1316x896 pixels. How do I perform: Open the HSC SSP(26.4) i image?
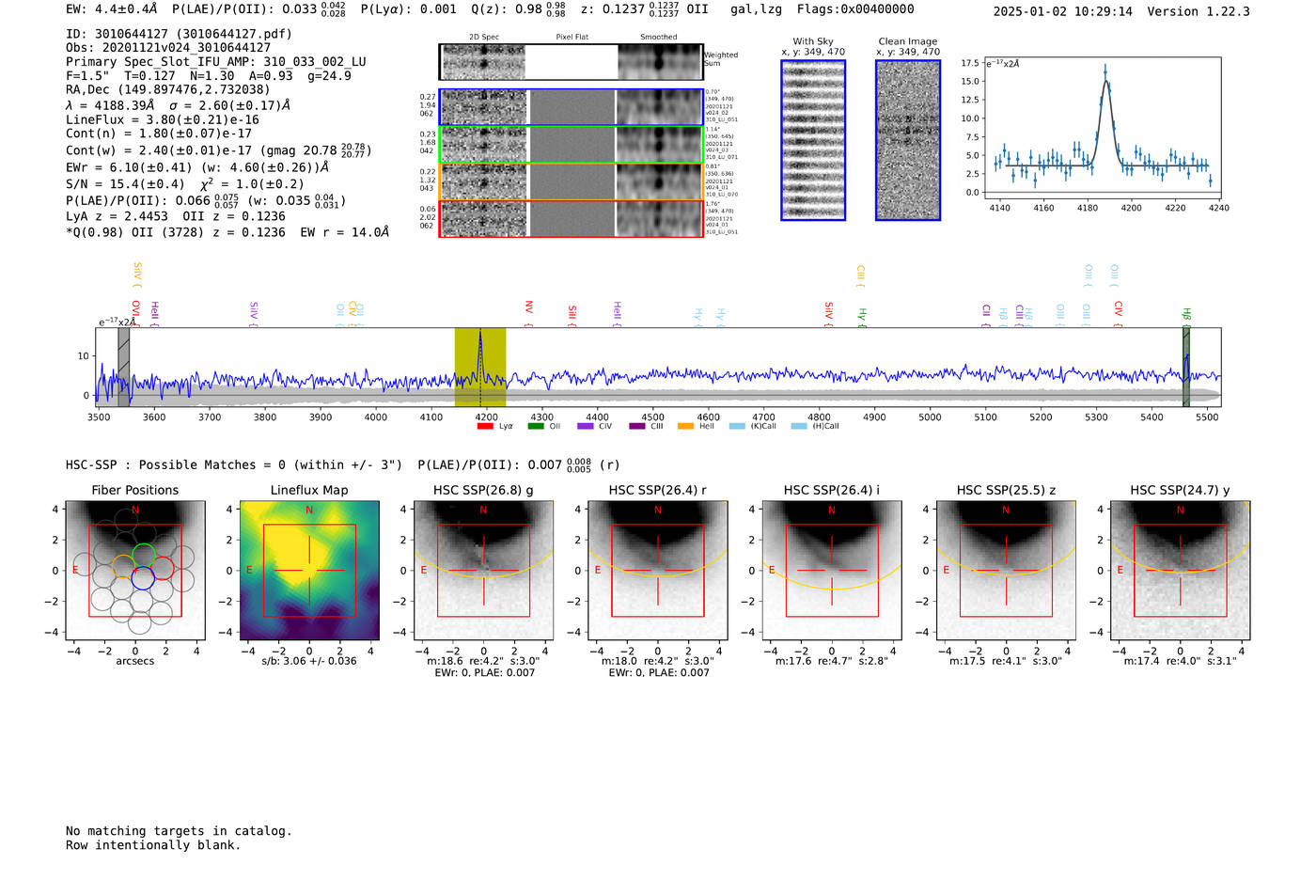point(832,570)
